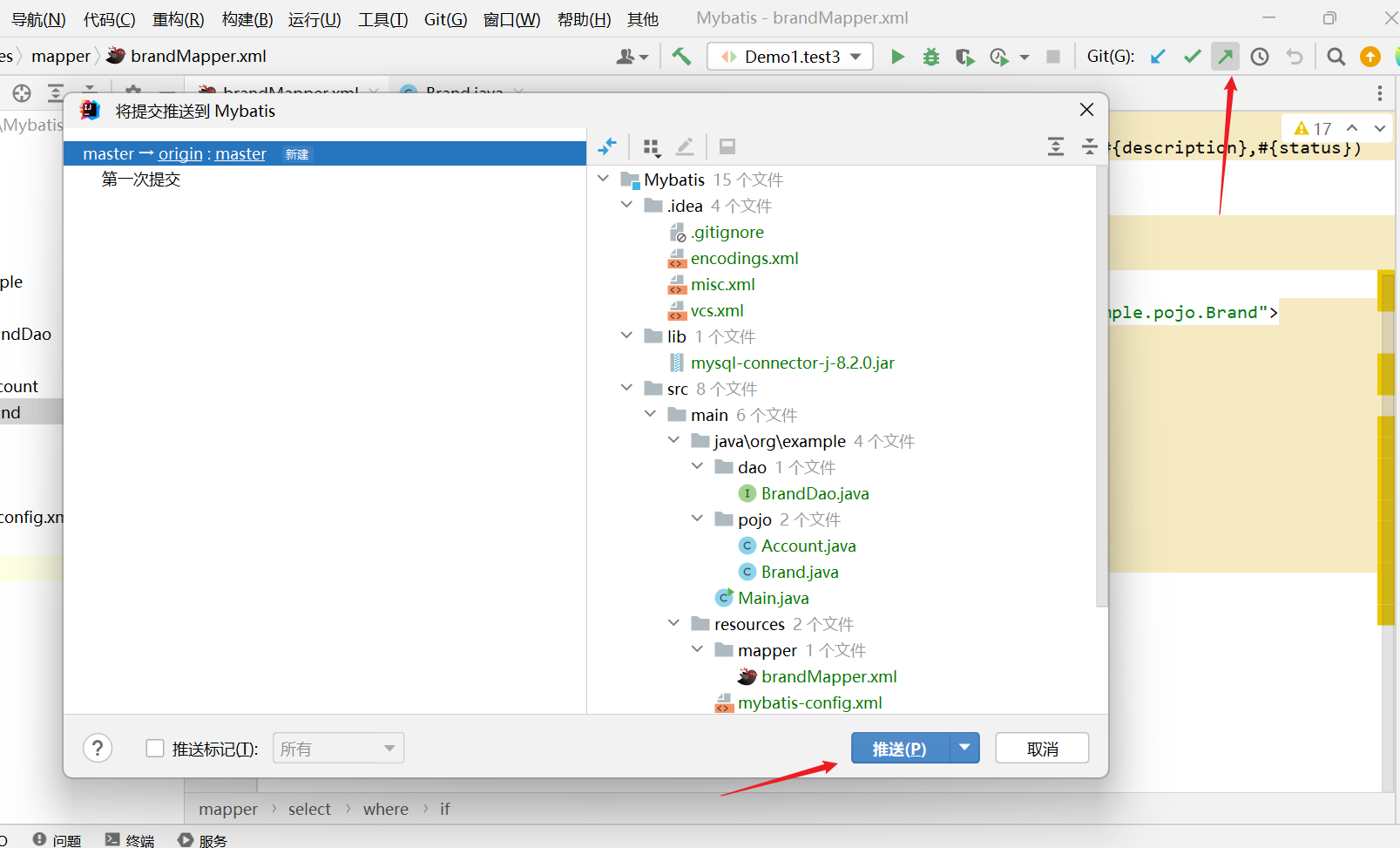Click the Git push arrow icon in toolbar
The width and height of the screenshot is (1400, 848).
(x=1226, y=57)
